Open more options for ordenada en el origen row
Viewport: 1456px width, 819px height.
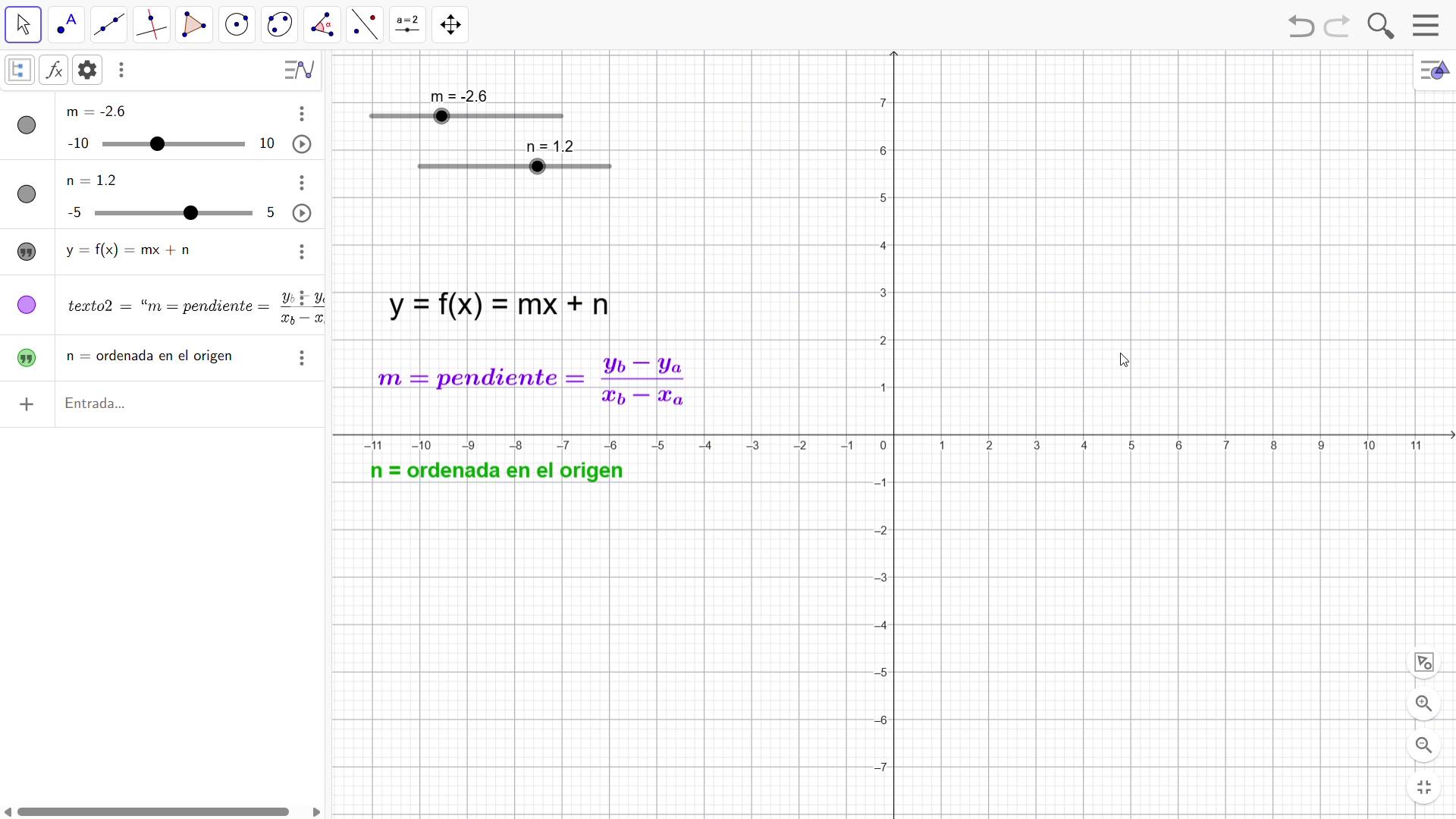302,358
